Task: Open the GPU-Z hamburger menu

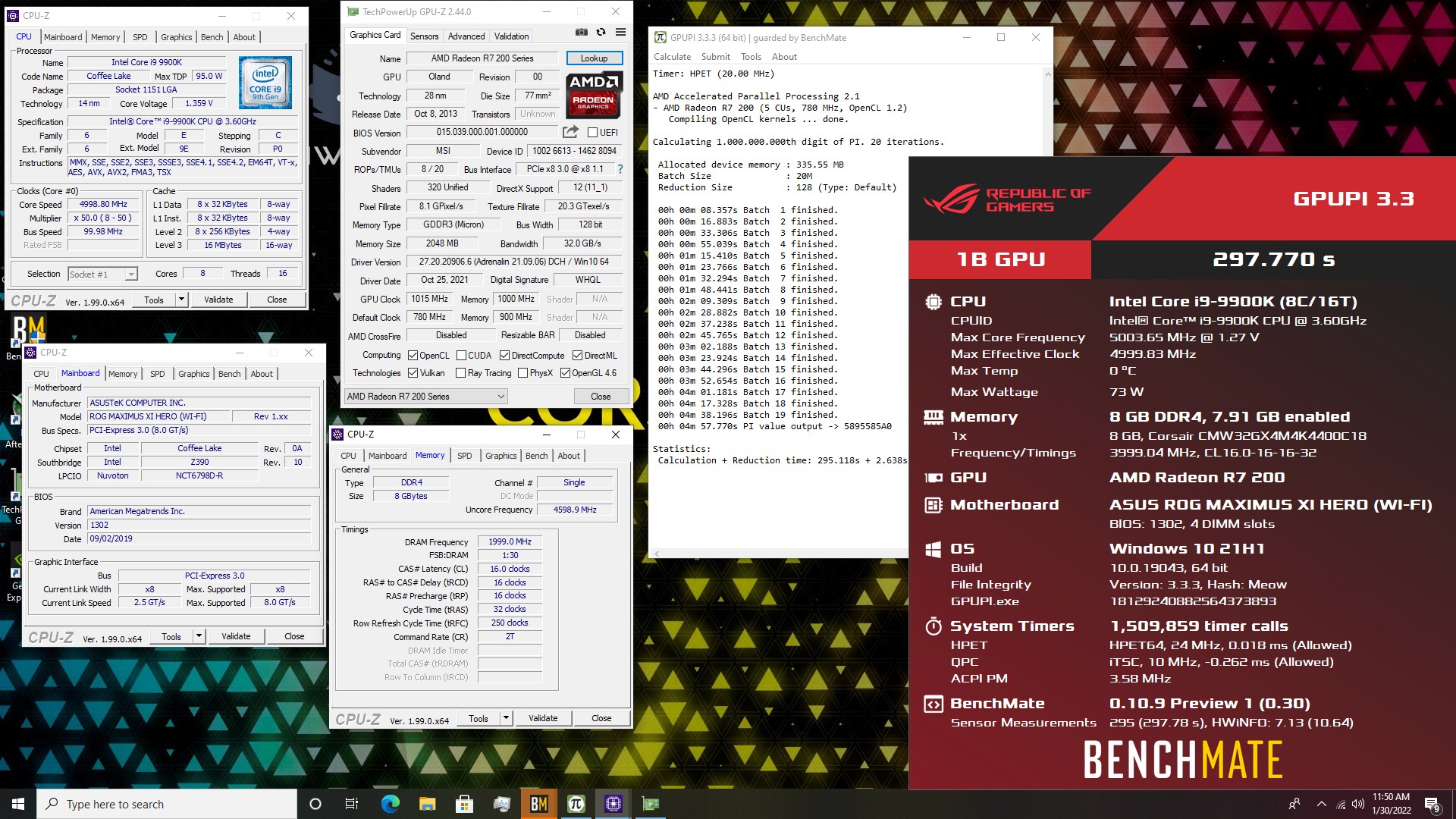Action: coord(620,33)
